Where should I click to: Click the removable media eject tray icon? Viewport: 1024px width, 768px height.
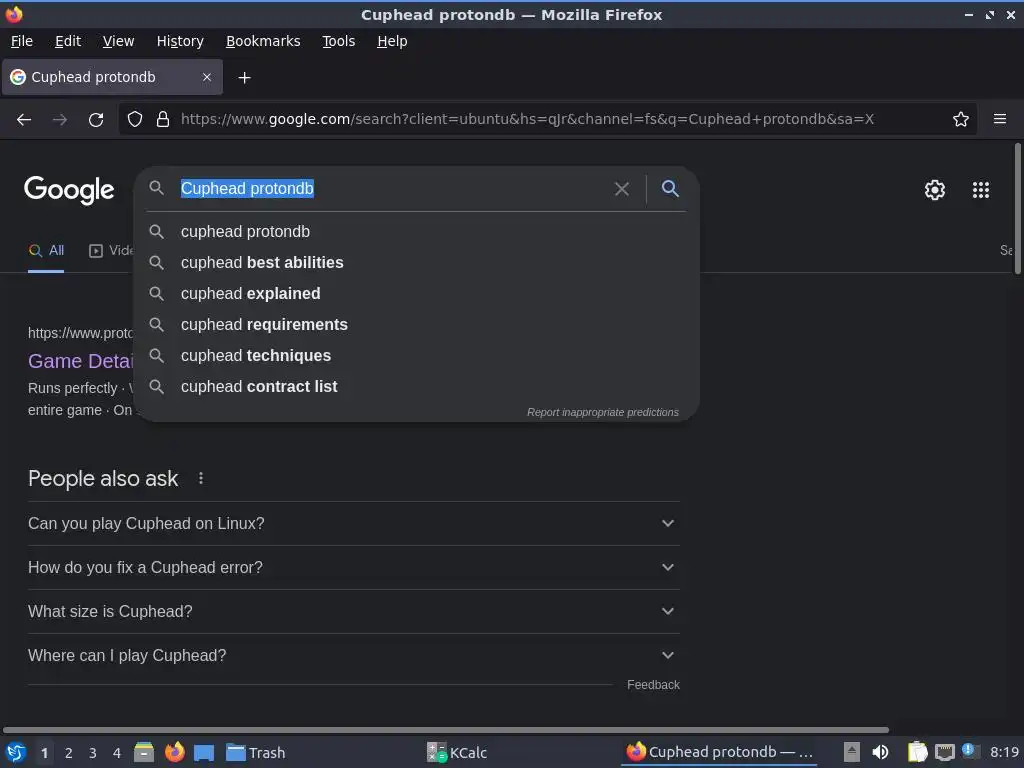[x=851, y=752]
